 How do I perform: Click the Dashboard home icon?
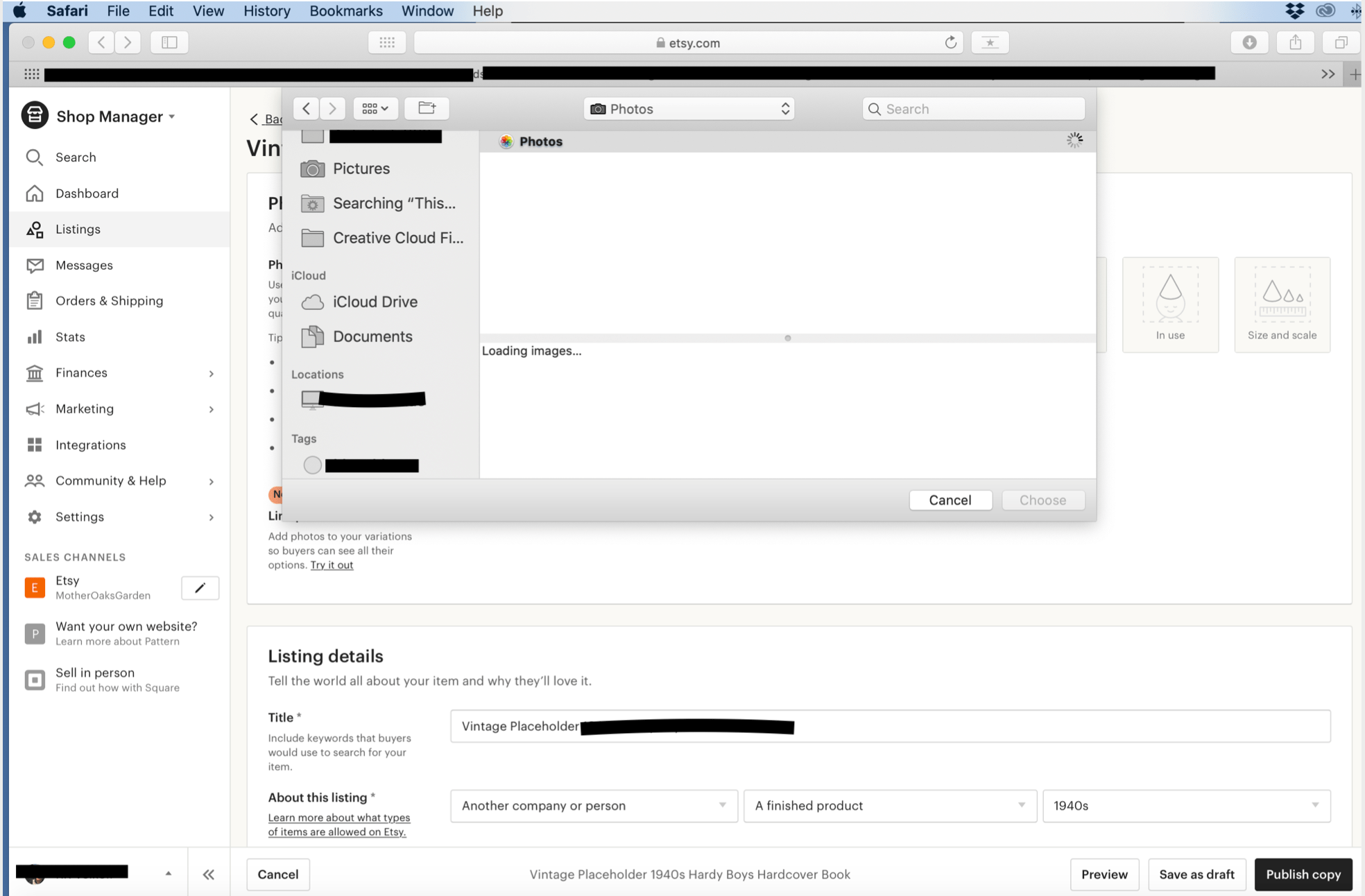(35, 193)
